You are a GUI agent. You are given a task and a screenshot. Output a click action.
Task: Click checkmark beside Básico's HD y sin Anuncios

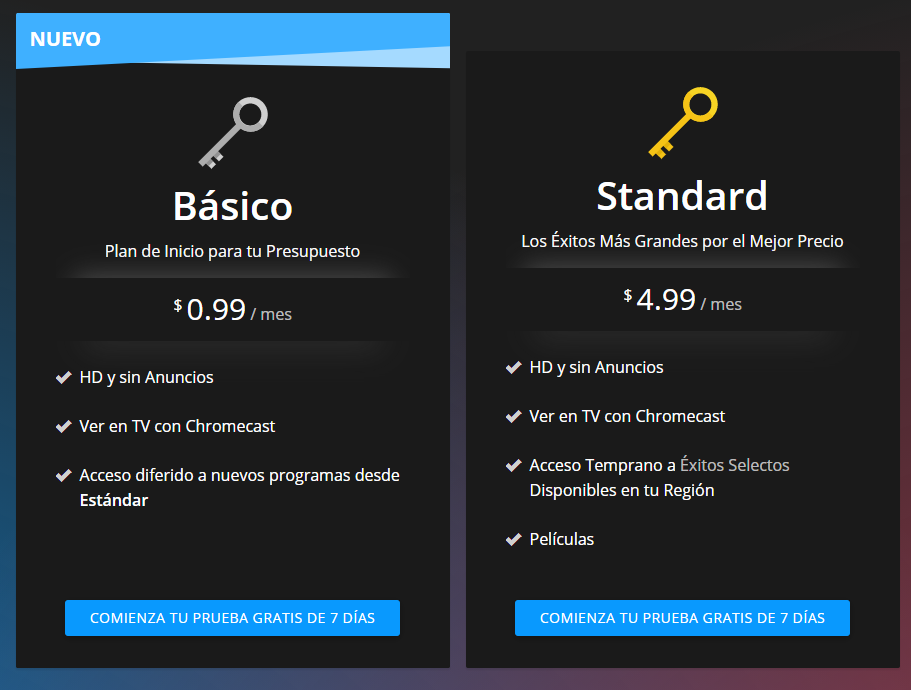click(x=63, y=377)
